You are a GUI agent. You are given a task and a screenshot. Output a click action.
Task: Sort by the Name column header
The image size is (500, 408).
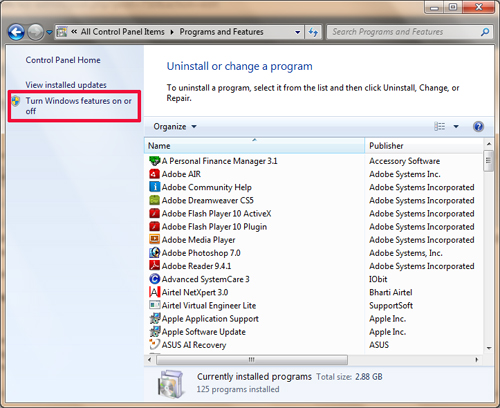[x=255, y=146]
